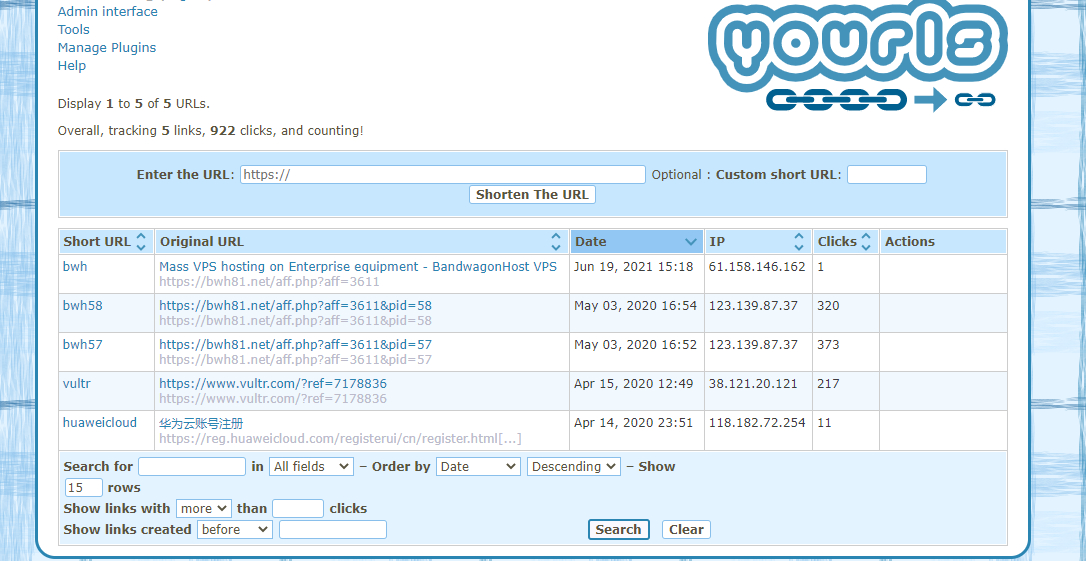Open blue bwh81 aff pid=58 title link
Viewport: 1086px width, 561px height.
click(296, 305)
